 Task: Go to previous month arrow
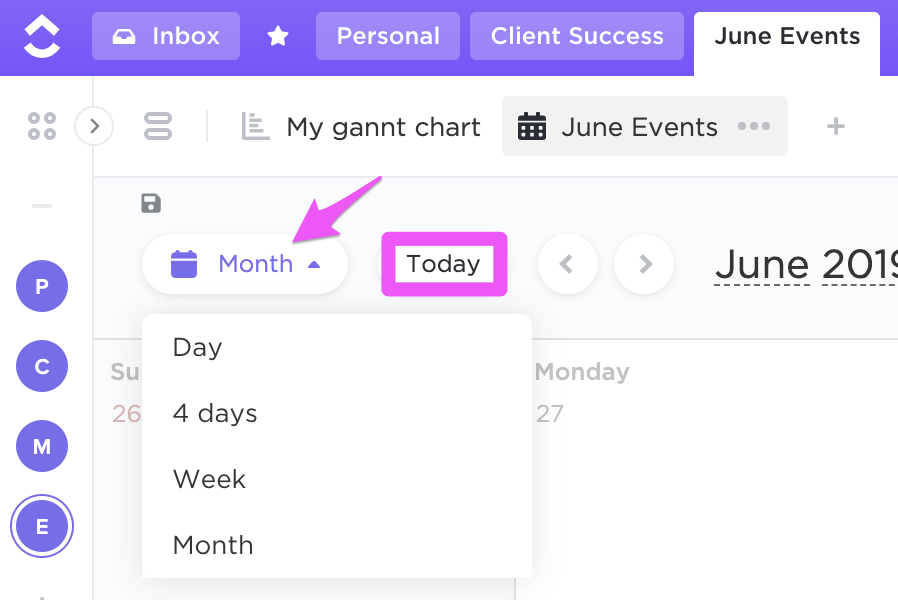(x=567, y=264)
